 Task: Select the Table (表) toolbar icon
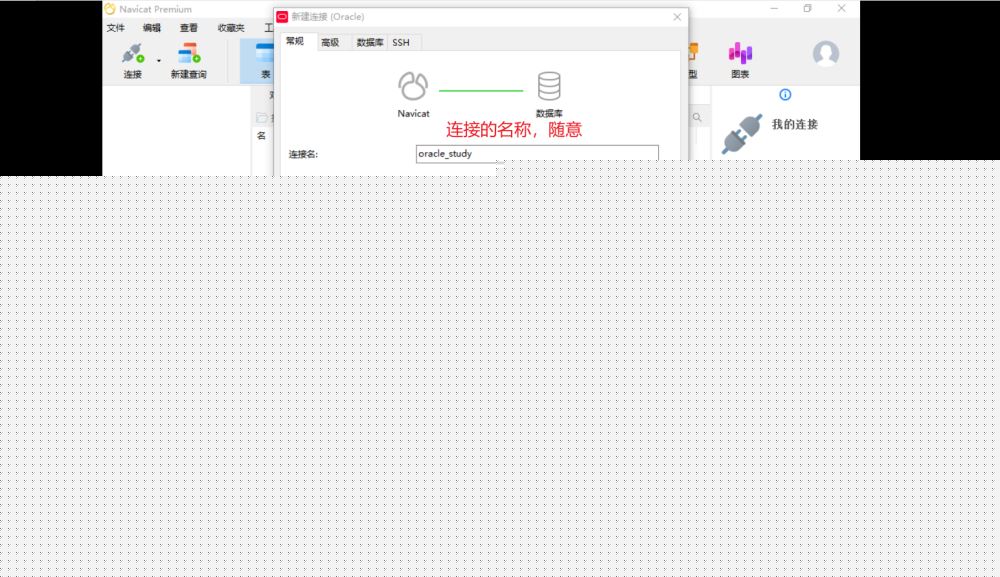pos(264,55)
